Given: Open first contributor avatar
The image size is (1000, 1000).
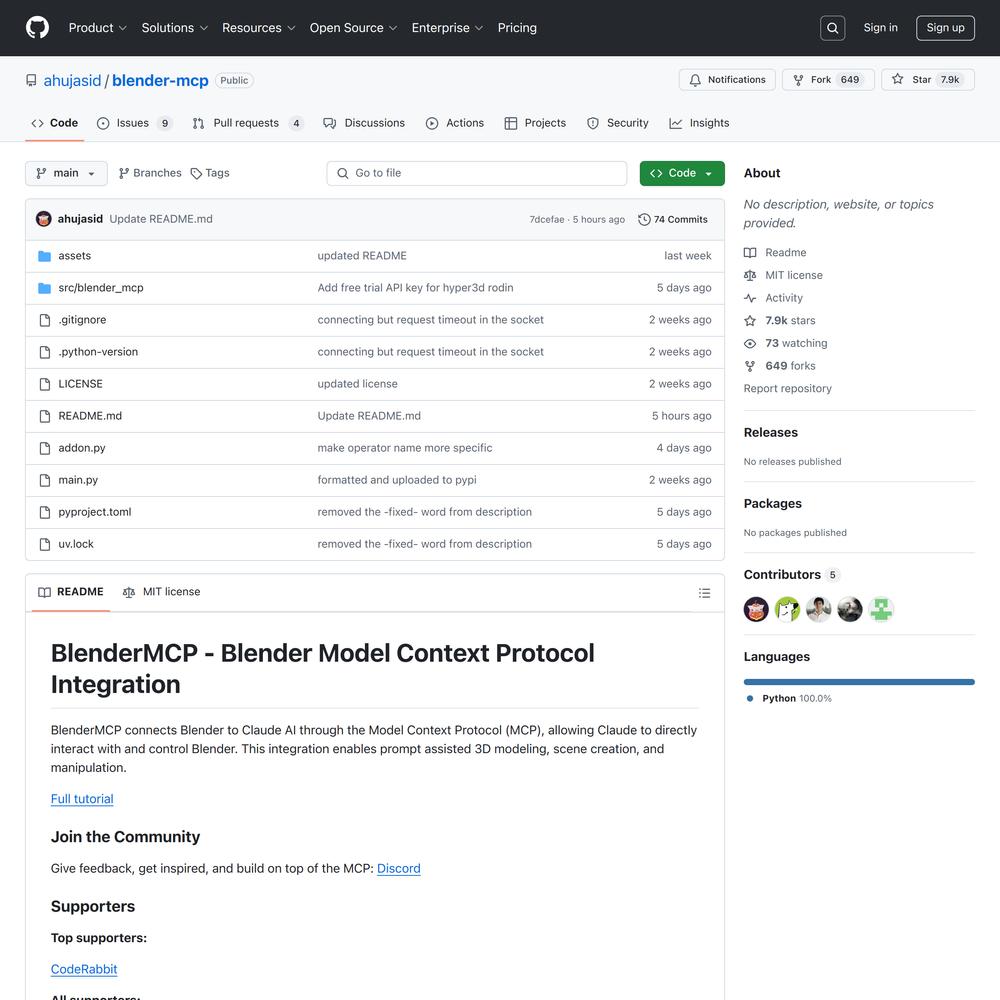Looking at the screenshot, I should (756, 609).
